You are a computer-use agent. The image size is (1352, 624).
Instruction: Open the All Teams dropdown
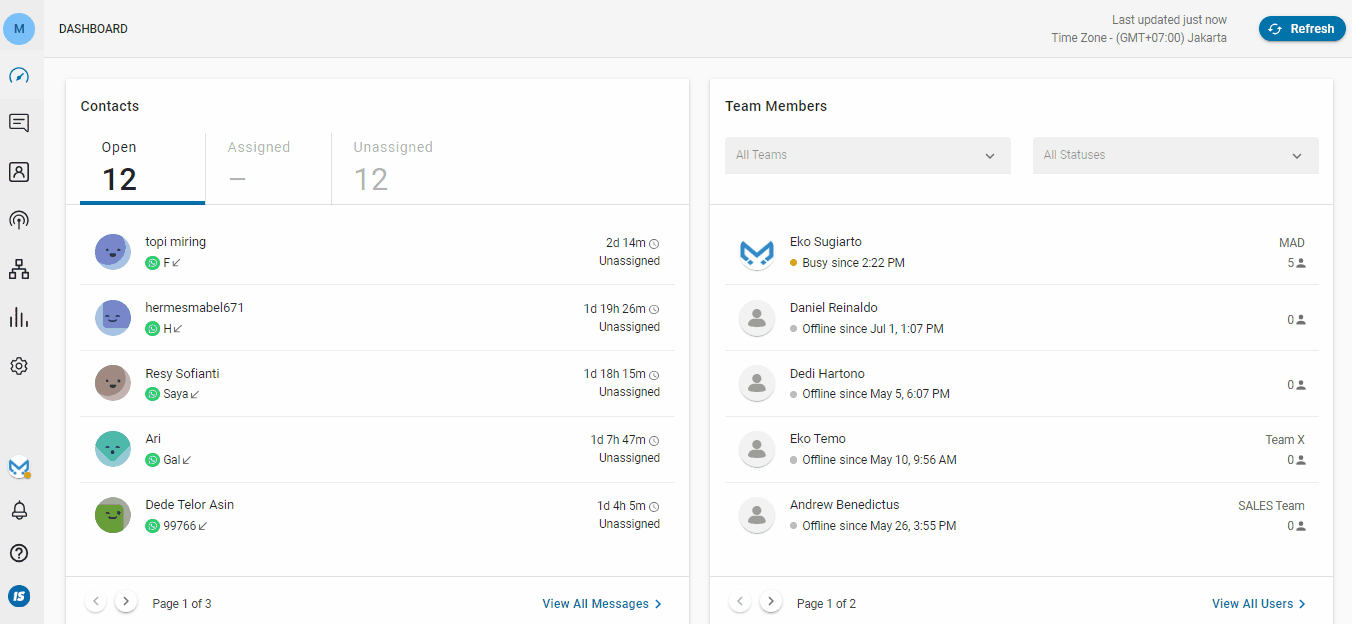pyautogui.click(x=866, y=155)
